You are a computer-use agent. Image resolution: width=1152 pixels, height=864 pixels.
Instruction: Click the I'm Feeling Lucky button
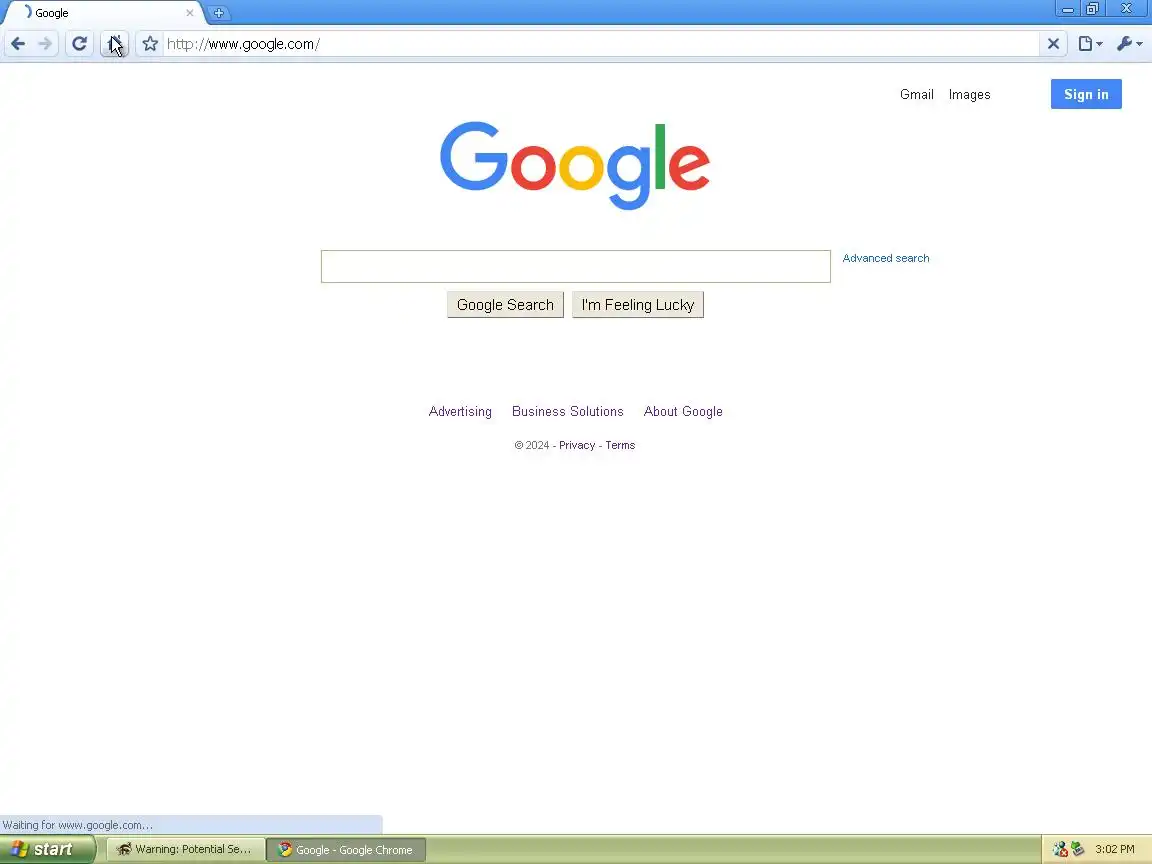pos(638,304)
